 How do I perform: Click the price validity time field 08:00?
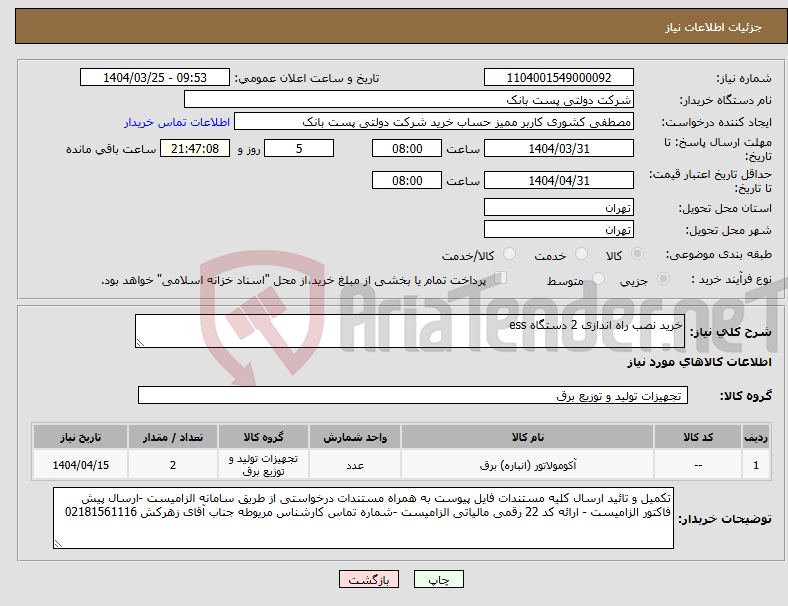point(407,180)
